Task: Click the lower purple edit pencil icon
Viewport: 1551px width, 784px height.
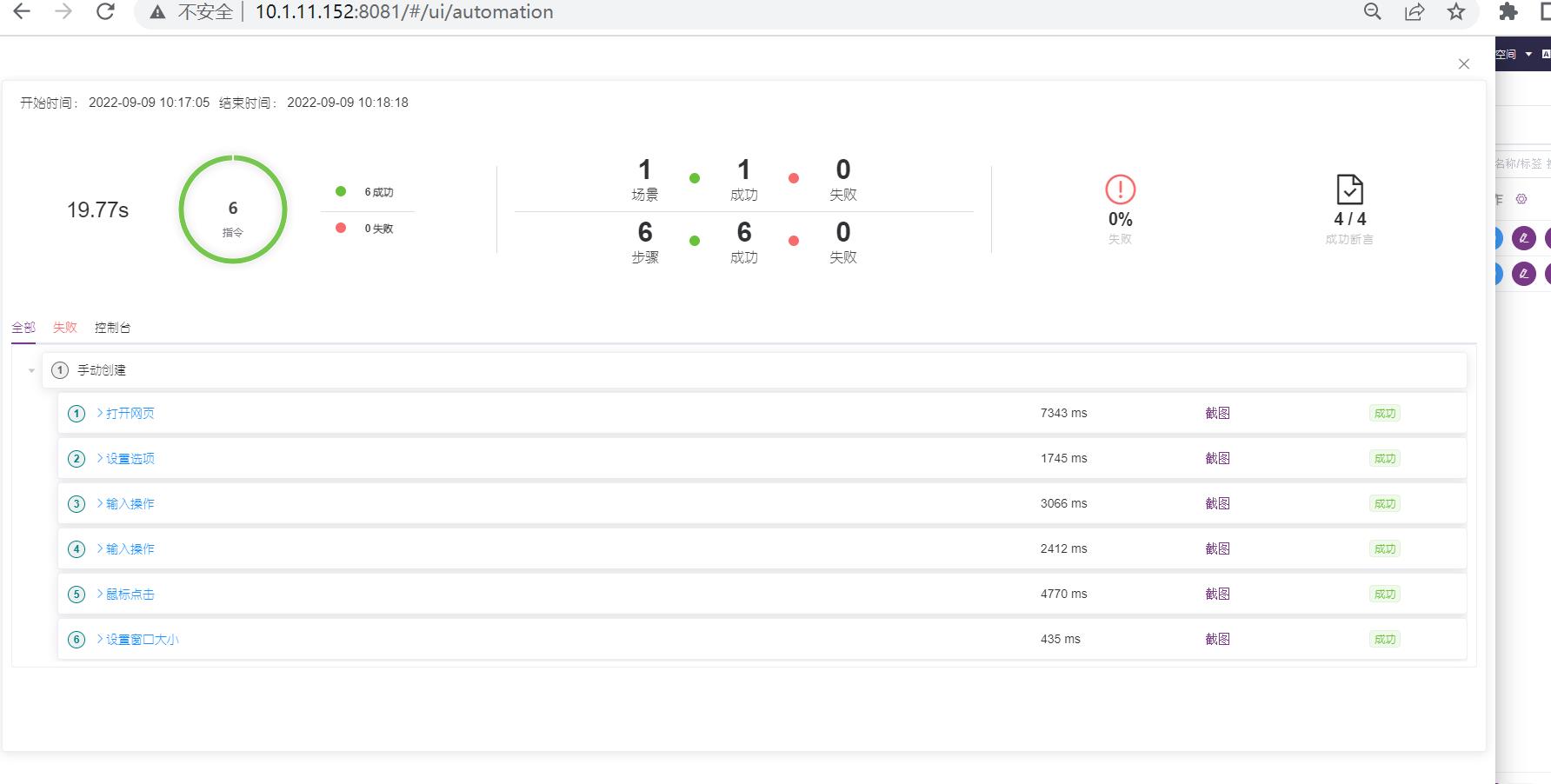Action: tap(1524, 274)
